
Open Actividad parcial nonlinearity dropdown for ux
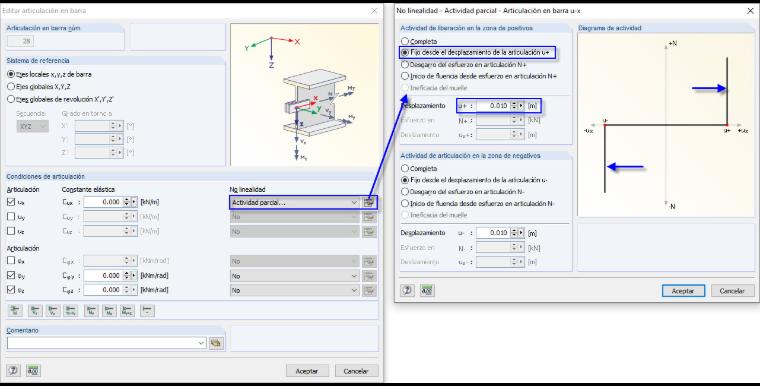(295, 202)
